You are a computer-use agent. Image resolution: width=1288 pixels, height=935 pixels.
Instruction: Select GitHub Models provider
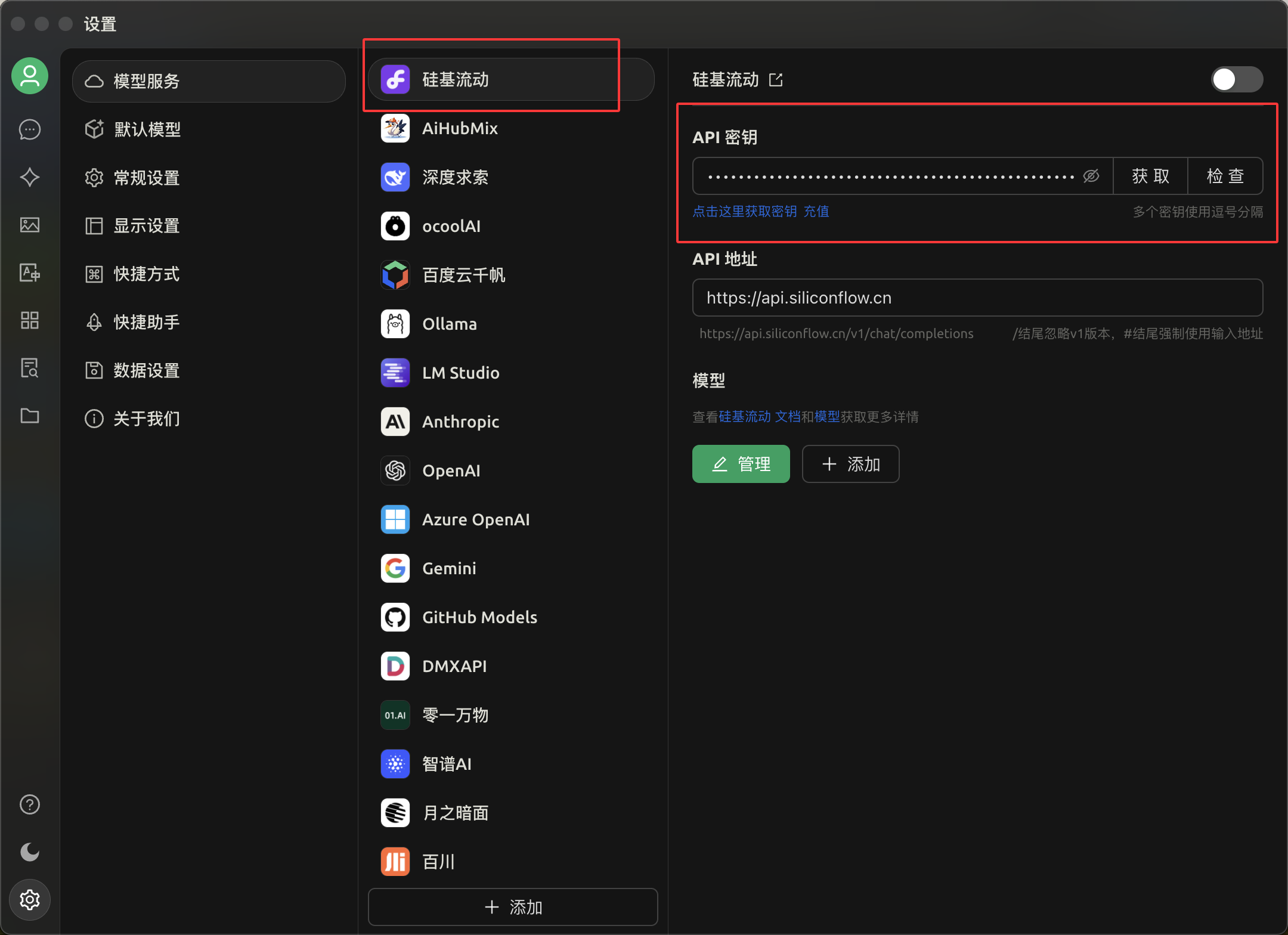[x=479, y=617]
